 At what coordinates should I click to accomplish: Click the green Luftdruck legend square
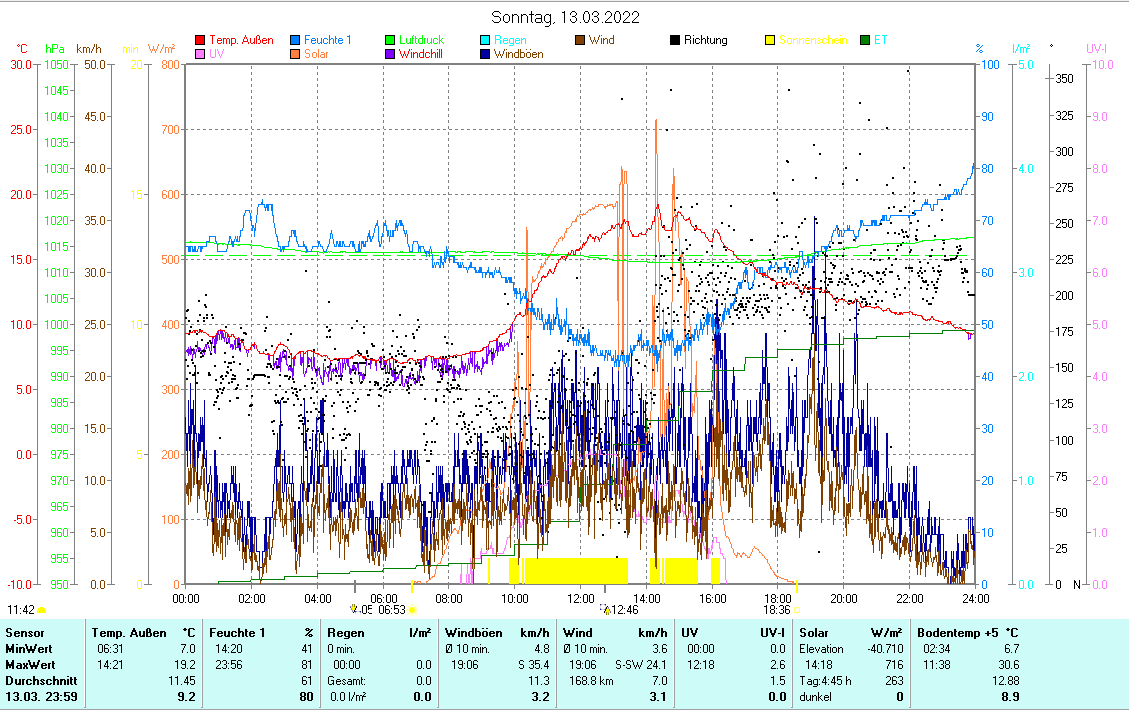[x=391, y=40]
